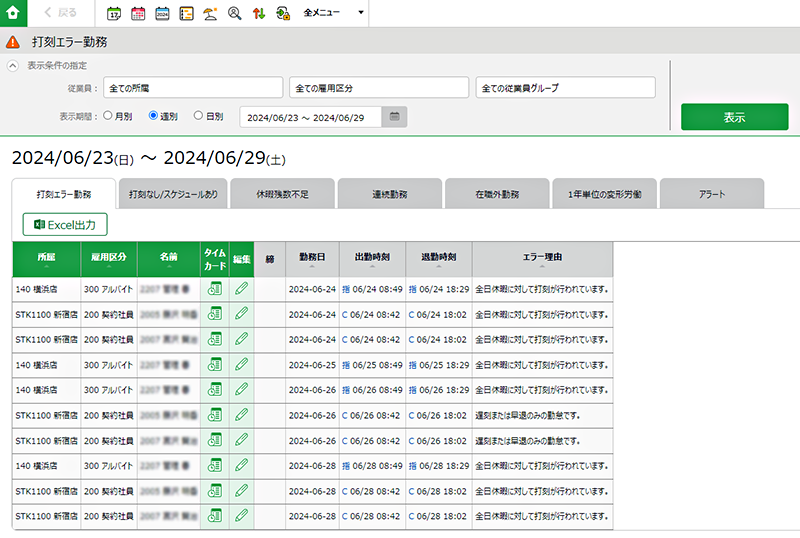This screenshot has width=800, height=538.
Task: Open the time card icon in first row
Action: (x=214, y=290)
